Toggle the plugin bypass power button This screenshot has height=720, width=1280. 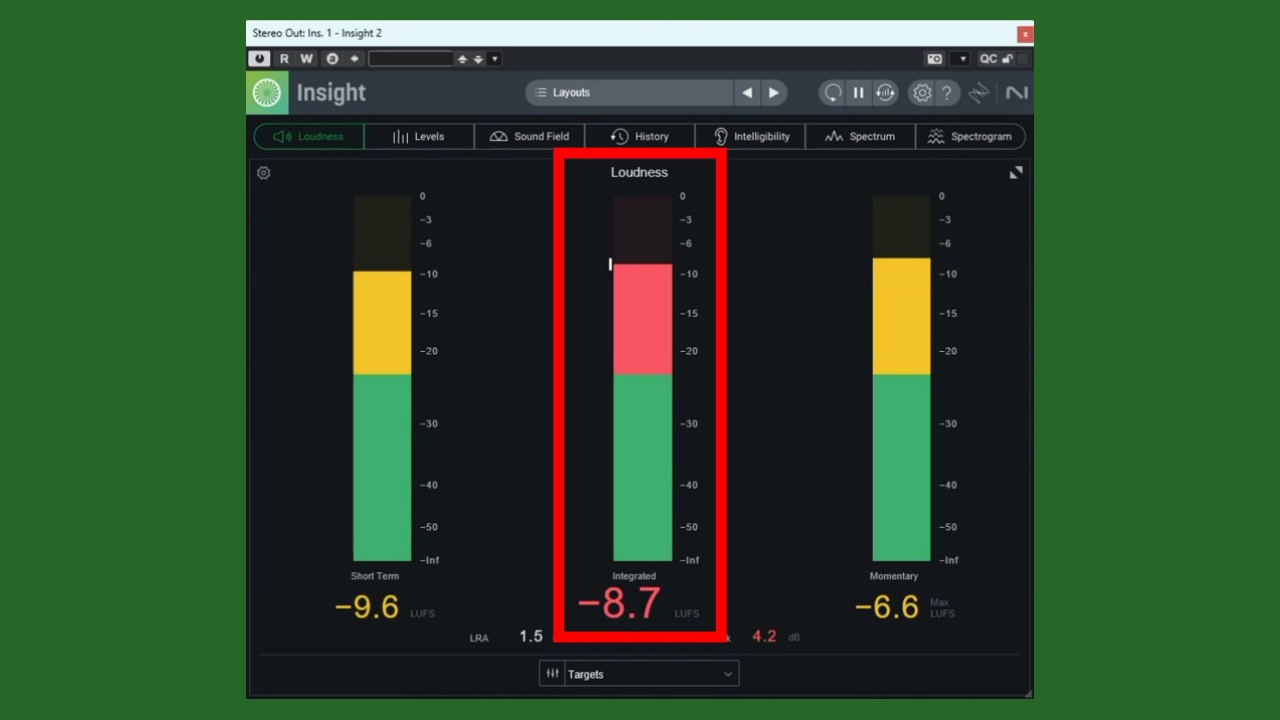coord(259,59)
